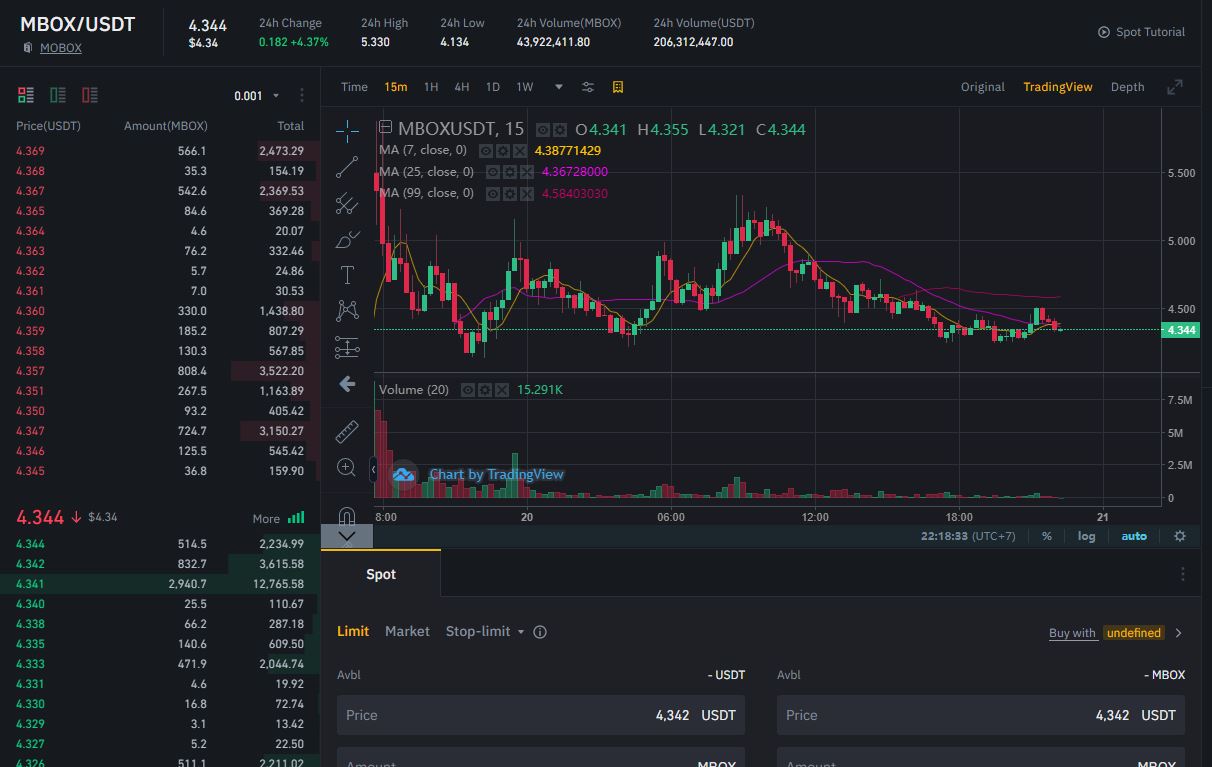This screenshot has height=767, width=1212.
Task: Select the trend line drawing tool
Action: click(x=347, y=167)
